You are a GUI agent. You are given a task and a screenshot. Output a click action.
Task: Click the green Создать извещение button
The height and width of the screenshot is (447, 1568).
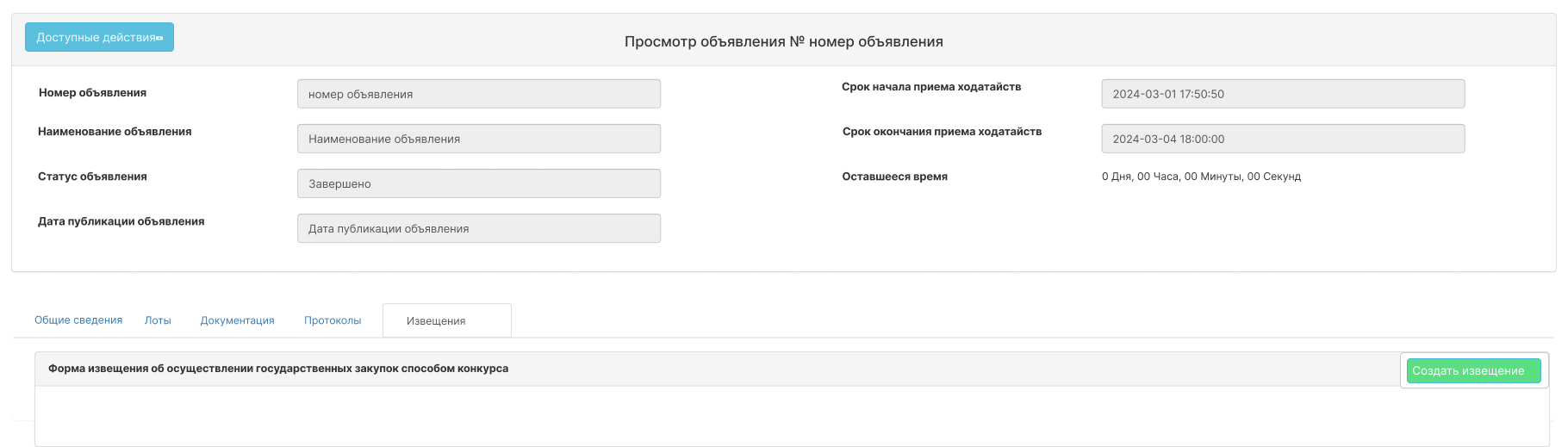pos(1473,371)
